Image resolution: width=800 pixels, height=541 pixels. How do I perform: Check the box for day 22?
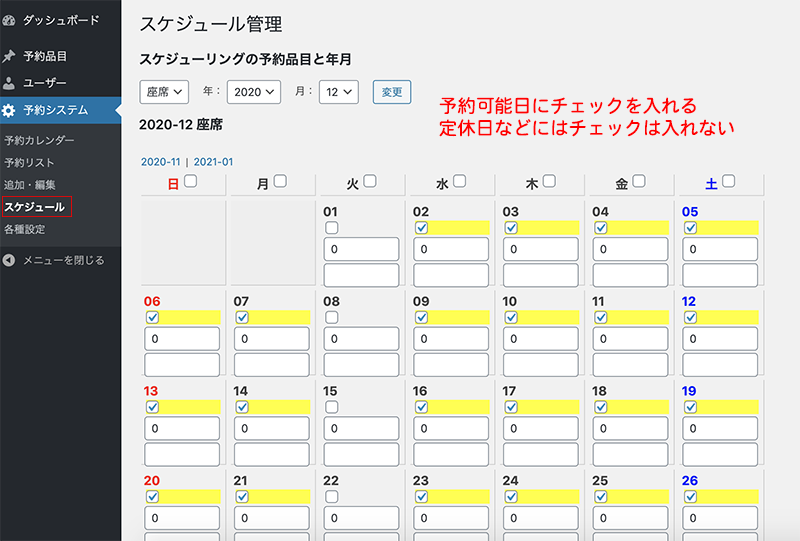click(x=332, y=497)
